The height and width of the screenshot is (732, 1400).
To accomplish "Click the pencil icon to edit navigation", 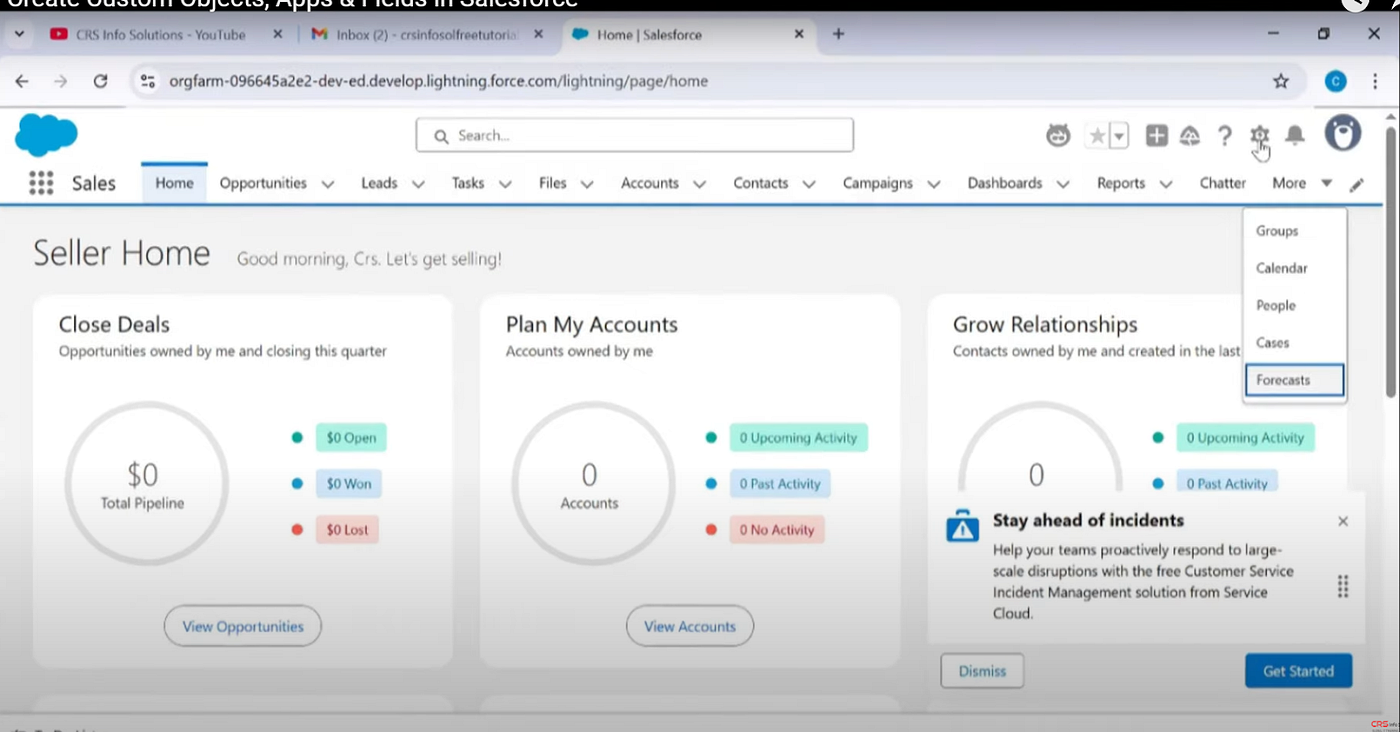I will (1356, 184).
